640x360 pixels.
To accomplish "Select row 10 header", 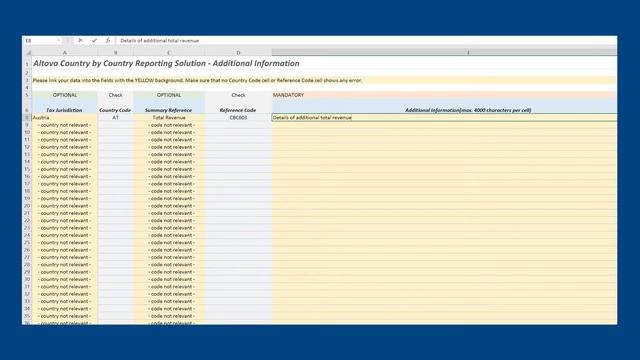I will point(27,132).
